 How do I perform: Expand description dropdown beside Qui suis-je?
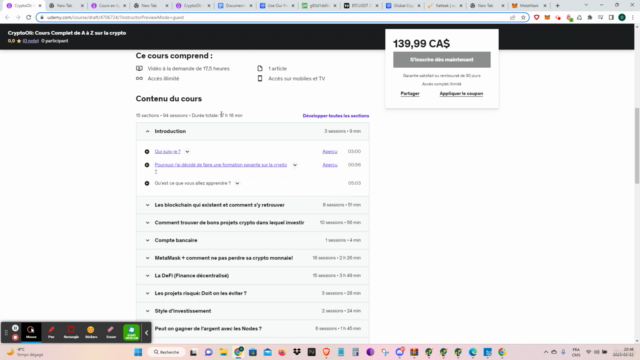click(187, 152)
